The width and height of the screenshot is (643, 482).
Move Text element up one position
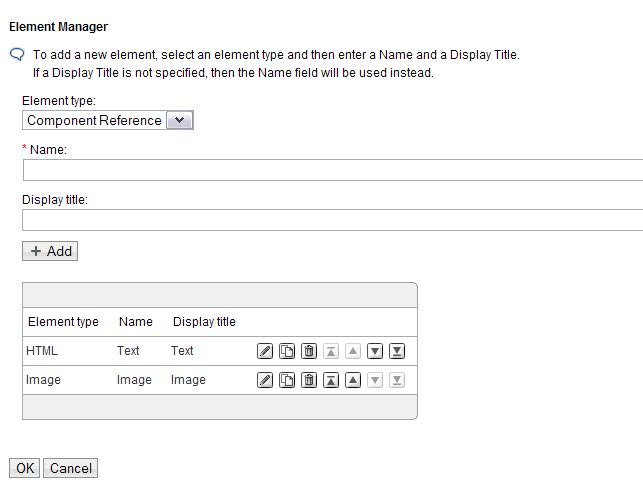(353, 351)
